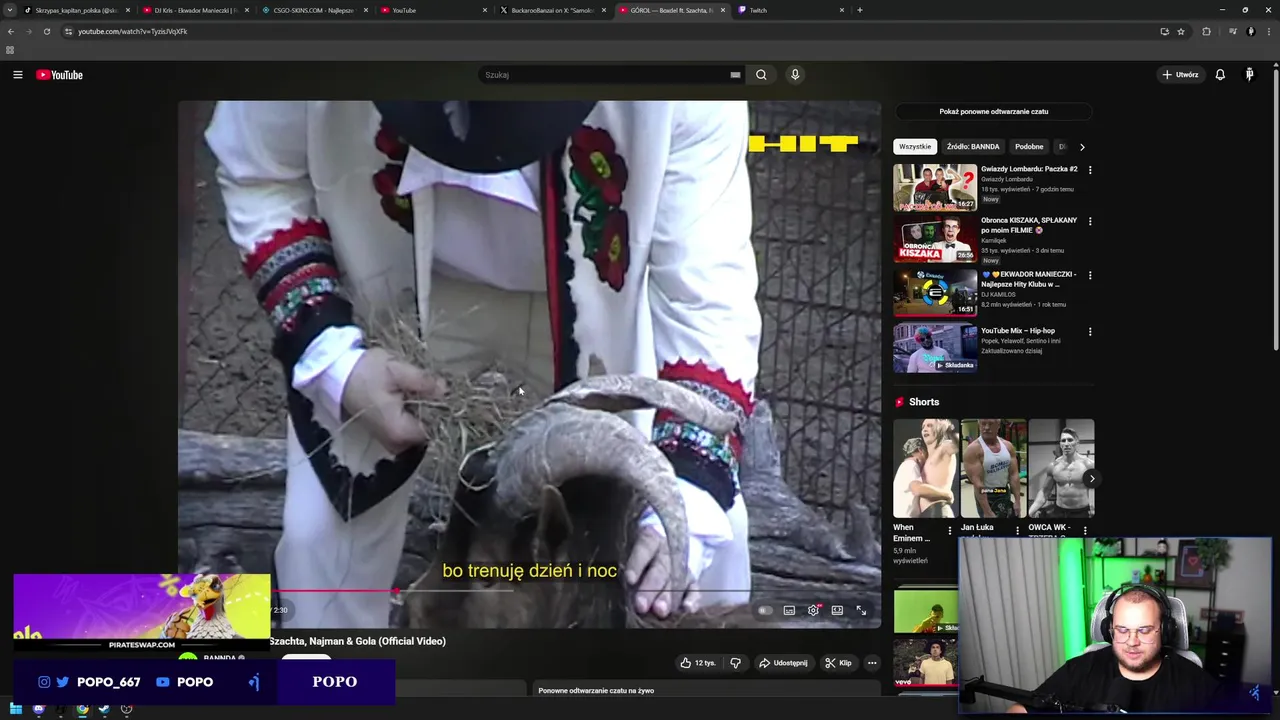The width and height of the screenshot is (1280, 720).
Task: Switch to theater mode in the player
Action: click(837, 610)
